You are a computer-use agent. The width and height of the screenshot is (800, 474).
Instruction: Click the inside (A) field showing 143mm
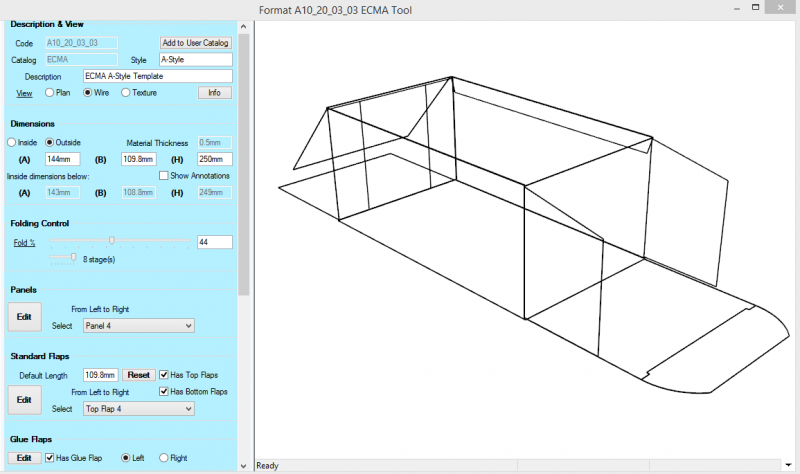point(63,192)
